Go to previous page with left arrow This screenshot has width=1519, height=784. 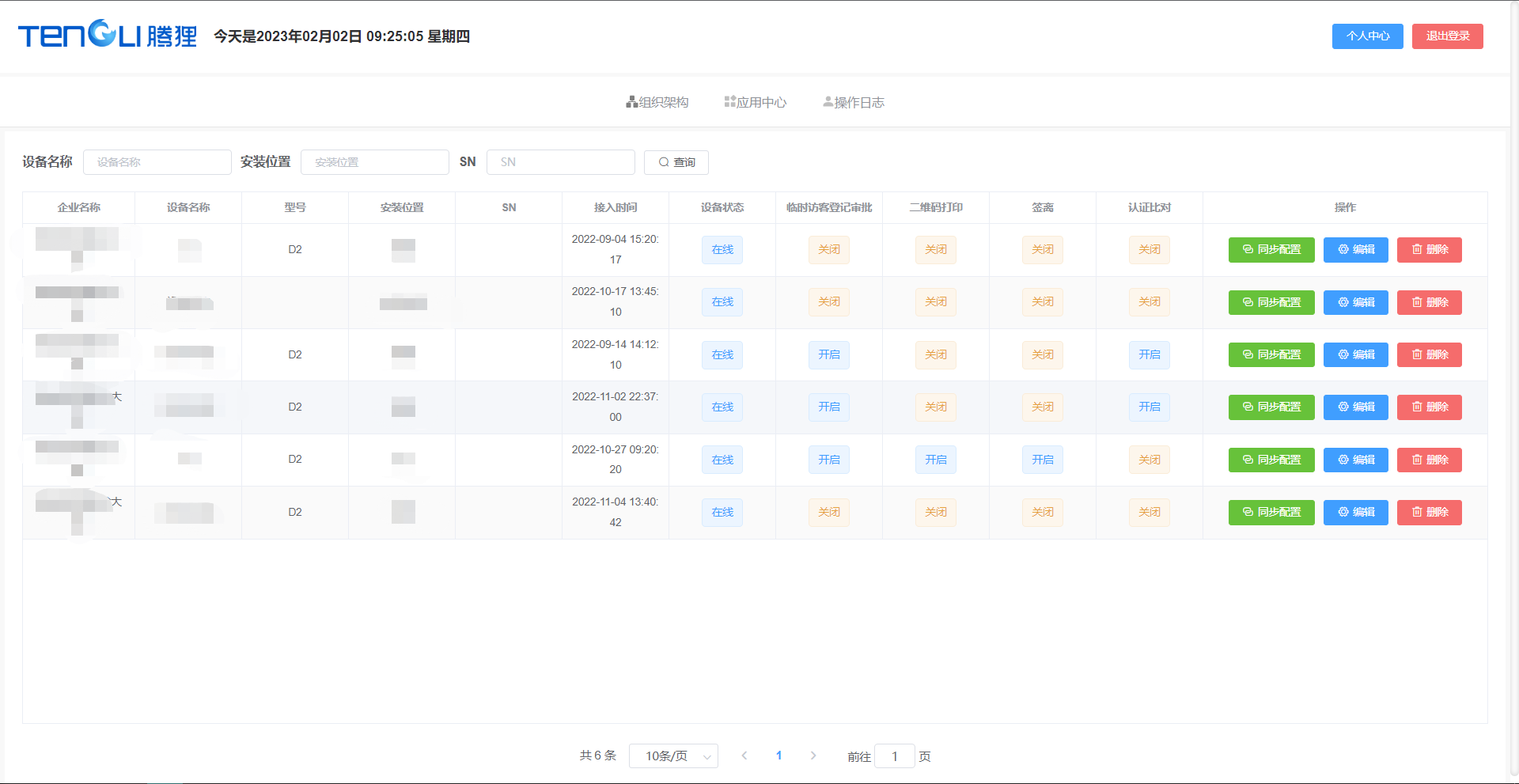click(744, 756)
